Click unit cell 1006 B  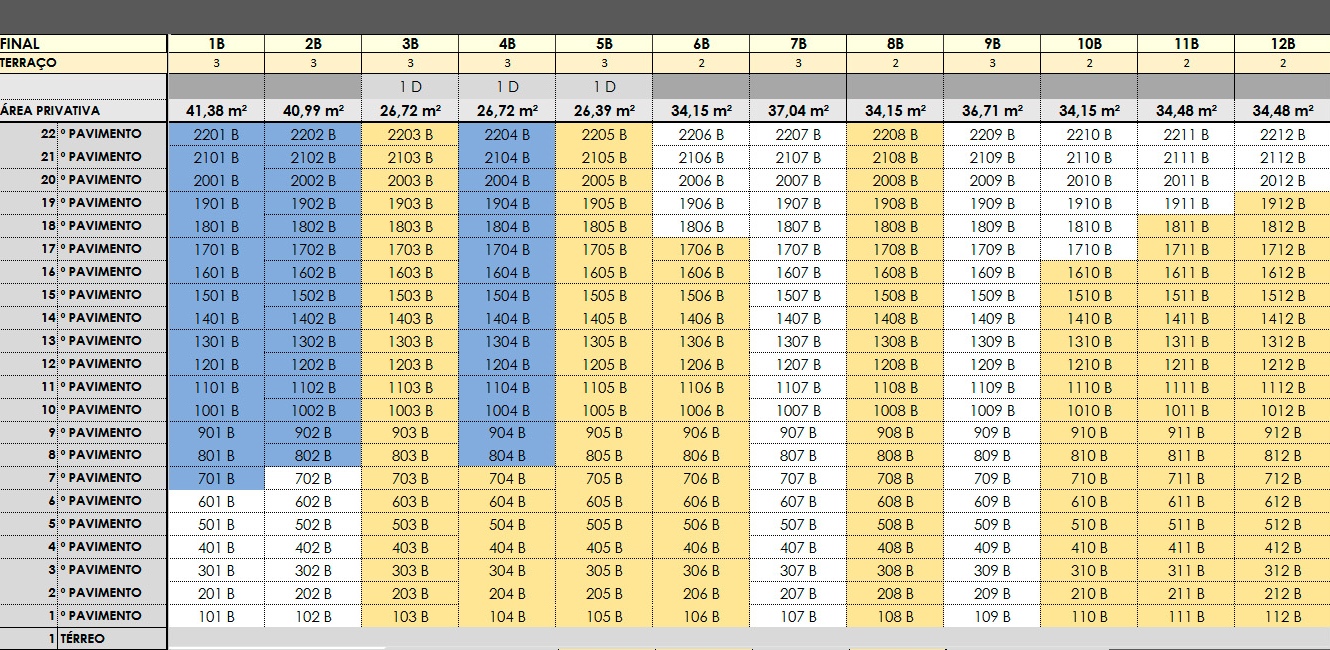click(700, 411)
